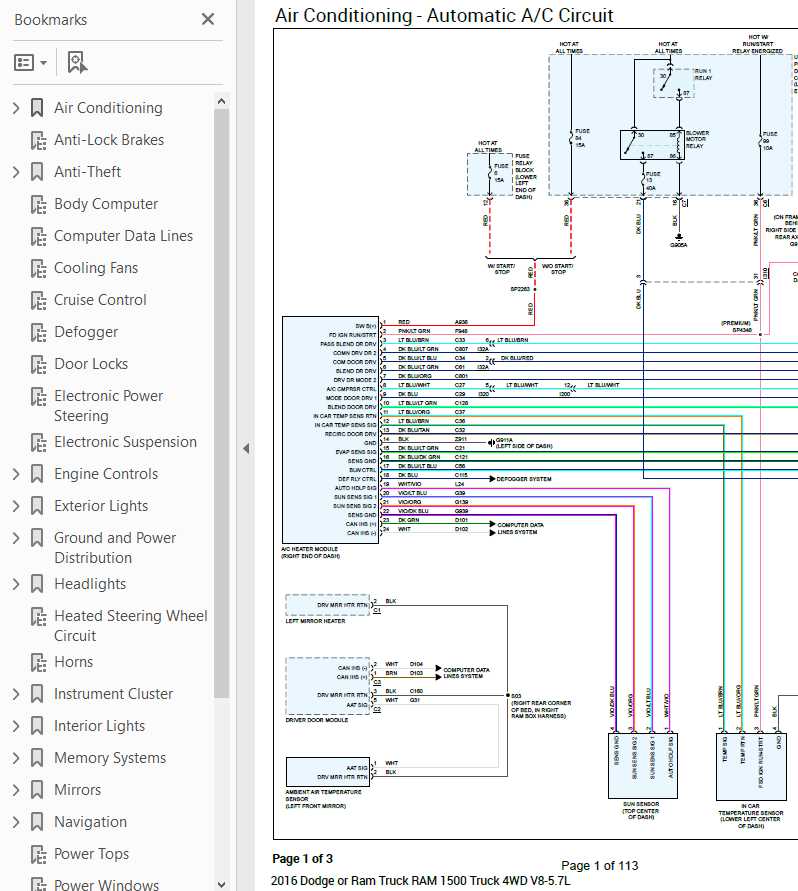Go to the Anti-Theft bookmark
The height and width of the screenshot is (891, 798).
point(88,172)
